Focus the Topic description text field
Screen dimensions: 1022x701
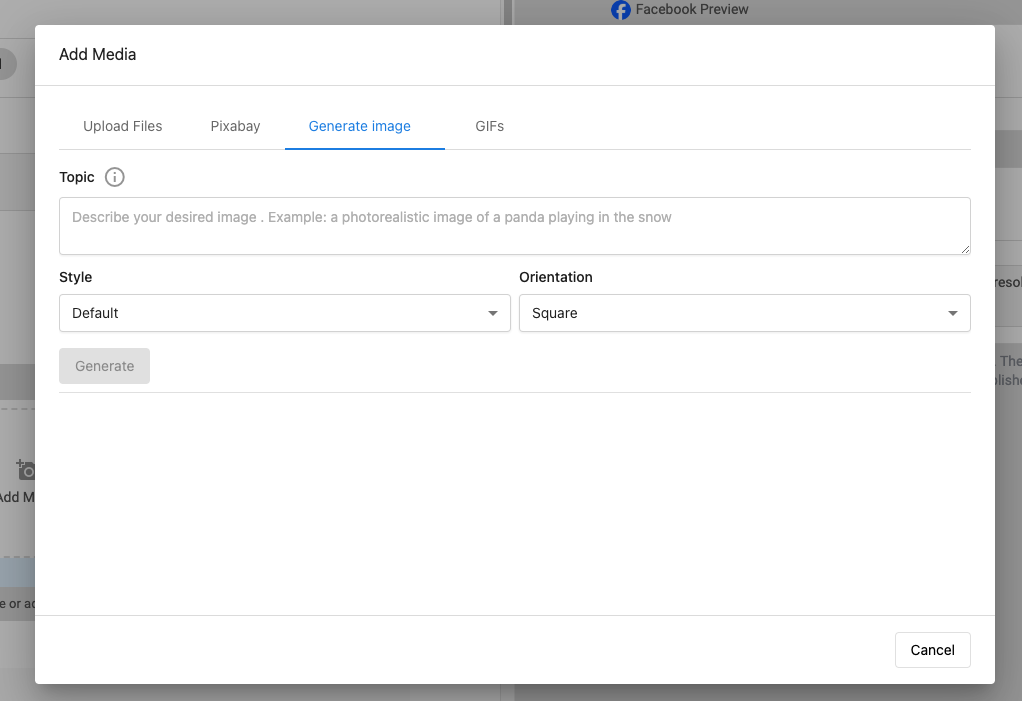(x=514, y=225)
